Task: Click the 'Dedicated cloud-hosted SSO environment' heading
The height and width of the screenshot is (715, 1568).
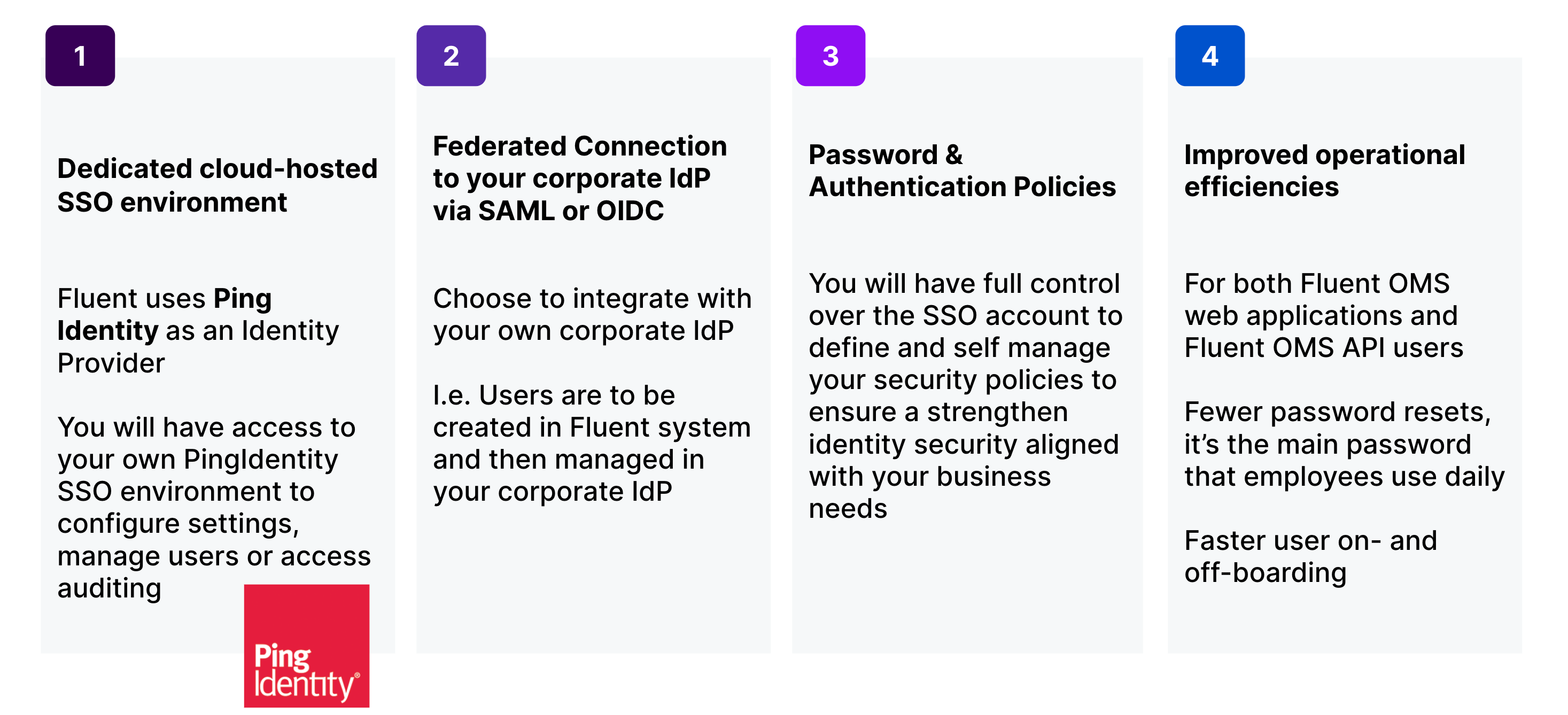Action: pyautogui.click(x=218, y=185)
